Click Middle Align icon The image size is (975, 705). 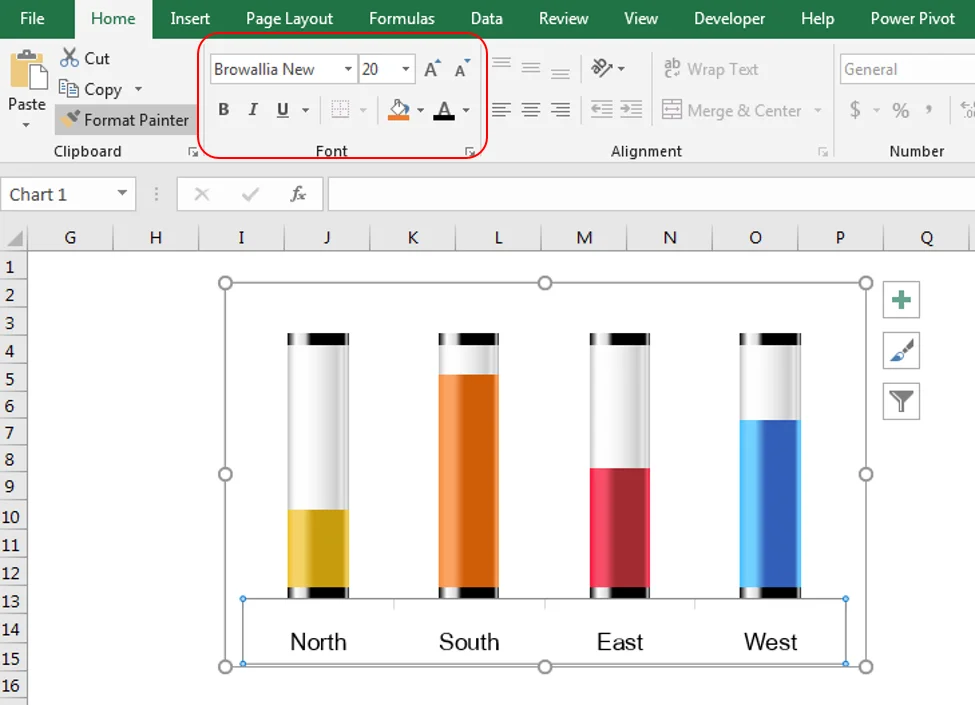(530, 68)
